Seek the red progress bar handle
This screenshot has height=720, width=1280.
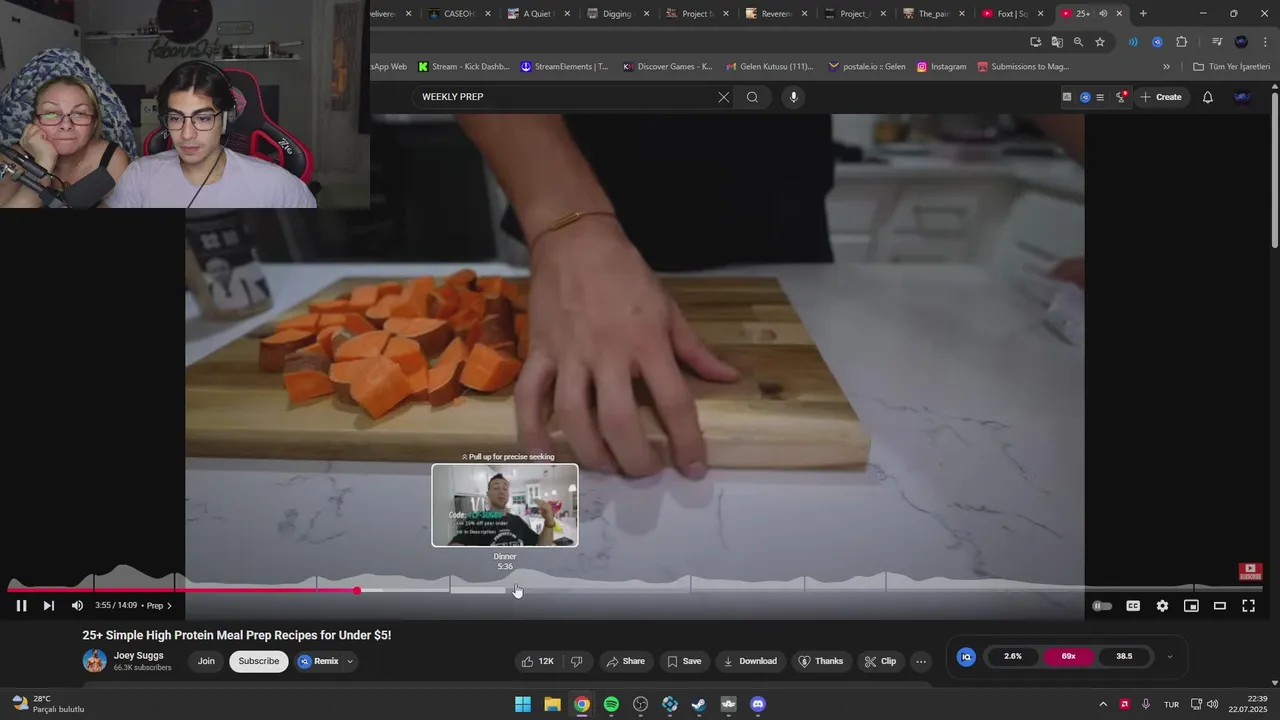click(357, 590)
